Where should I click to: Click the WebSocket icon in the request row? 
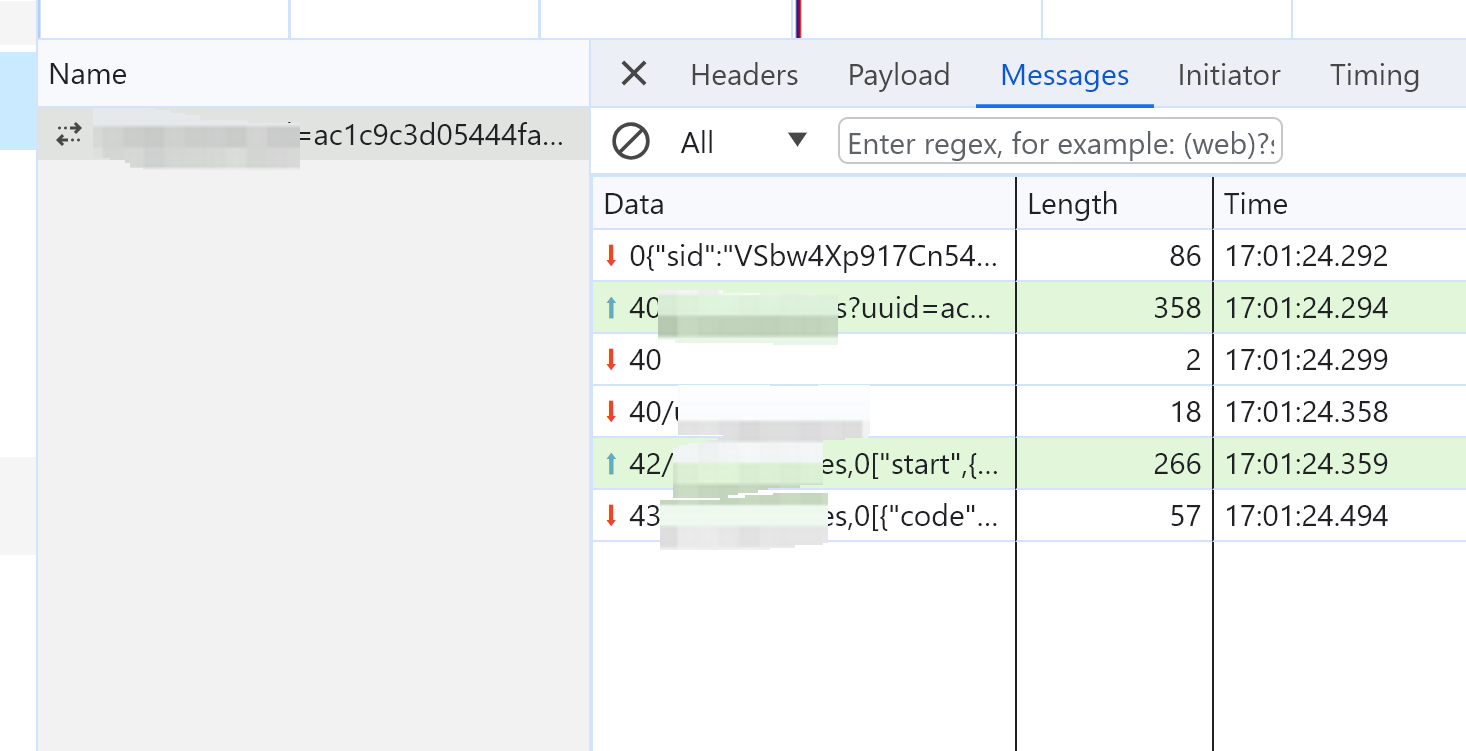(68, 135)
